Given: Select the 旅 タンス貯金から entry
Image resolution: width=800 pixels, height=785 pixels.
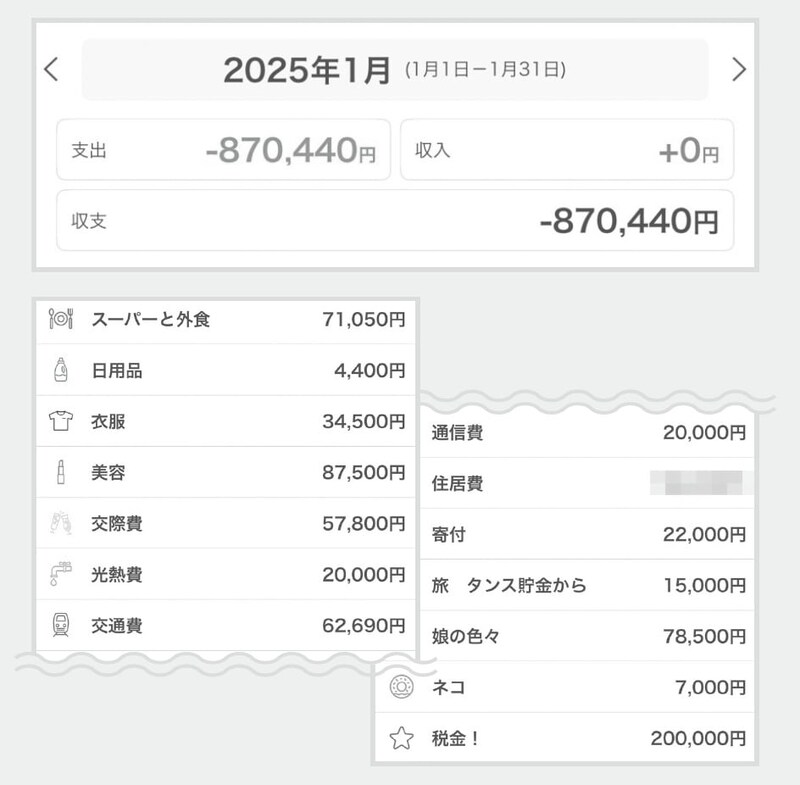Looking at the screenshot, I should (x=585, y=583).
